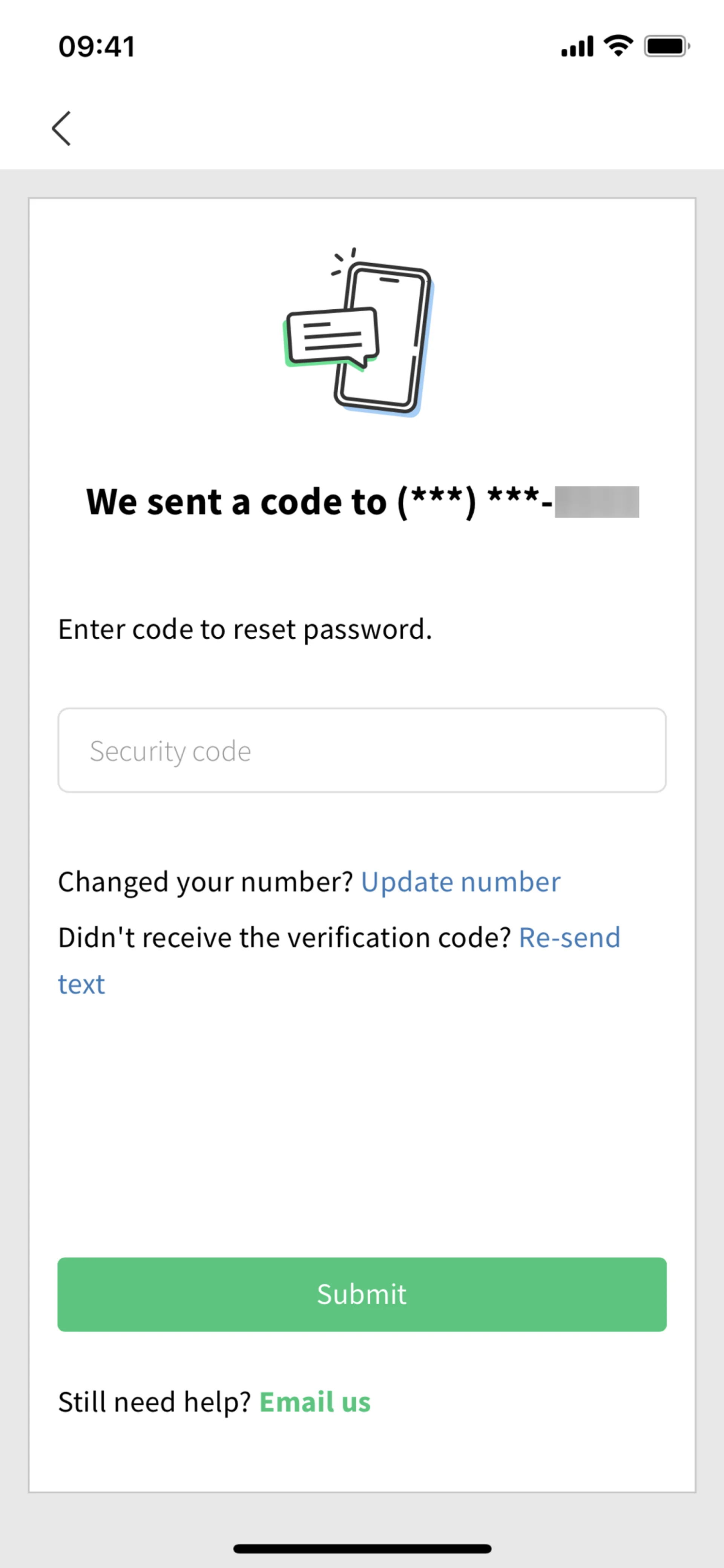The height and width of the screenshot is (1568, 724).
Task: Click the cellular signal strength icon
Action: tap(577, 47)
